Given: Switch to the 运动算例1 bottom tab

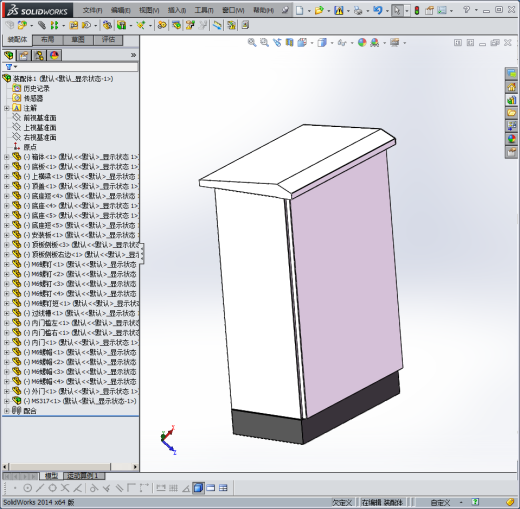Looking at the screenshot, I should (83, 476).
